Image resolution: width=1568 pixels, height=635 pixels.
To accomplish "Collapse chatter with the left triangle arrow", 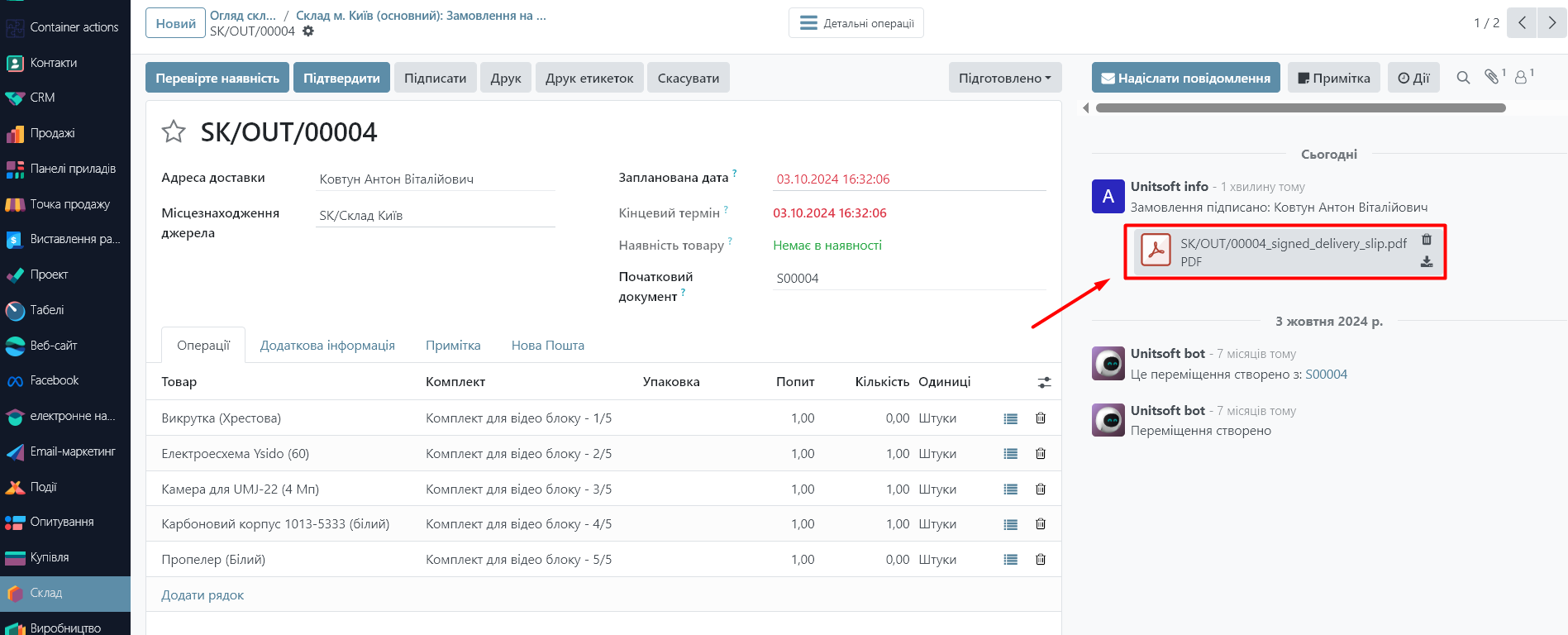I will (x=1085, y=108).
